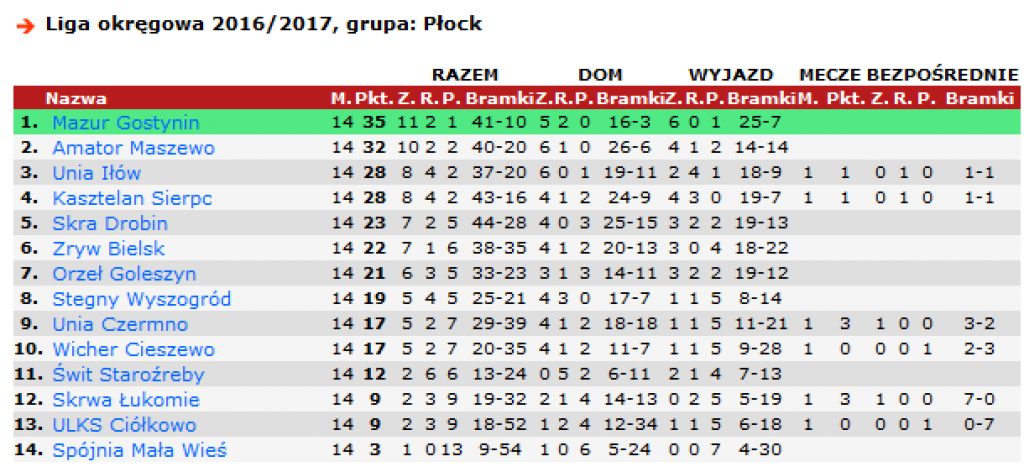The image size is (1024, 472).
Task: Click the RAZEM section heading
Action: click(465, 74)
